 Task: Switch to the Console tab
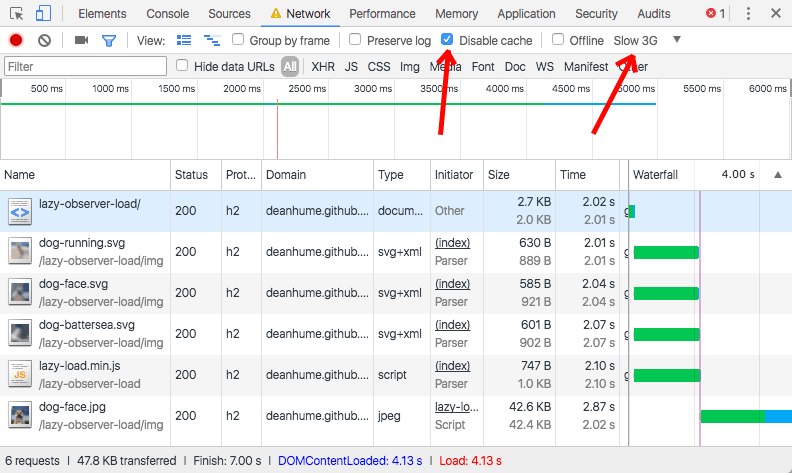coord(168,14)
